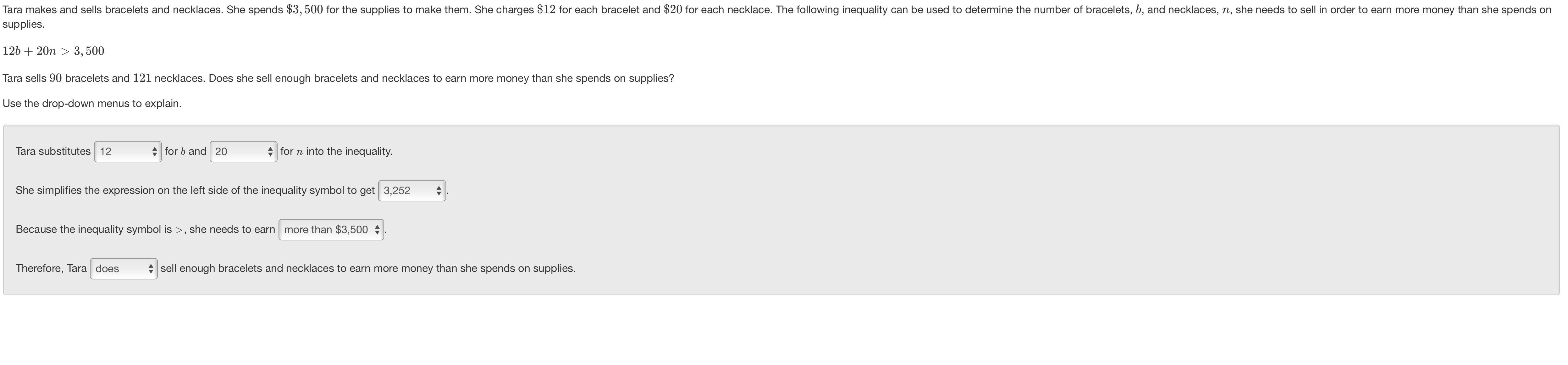Screen dimensions: 1568x365
Task: Change the 'does' dropdown selection
Action: tap(124, 269)
